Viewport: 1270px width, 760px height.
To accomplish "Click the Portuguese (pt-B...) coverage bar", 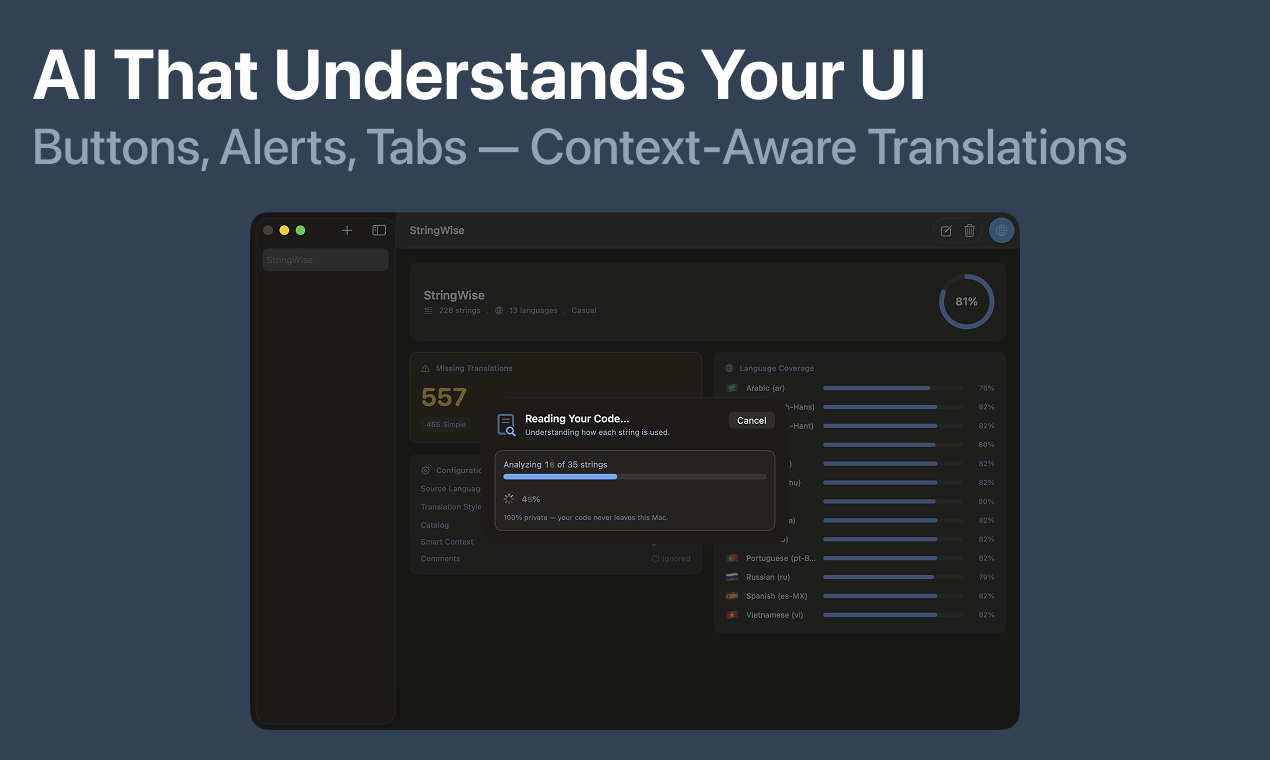I will click(893, 558).
